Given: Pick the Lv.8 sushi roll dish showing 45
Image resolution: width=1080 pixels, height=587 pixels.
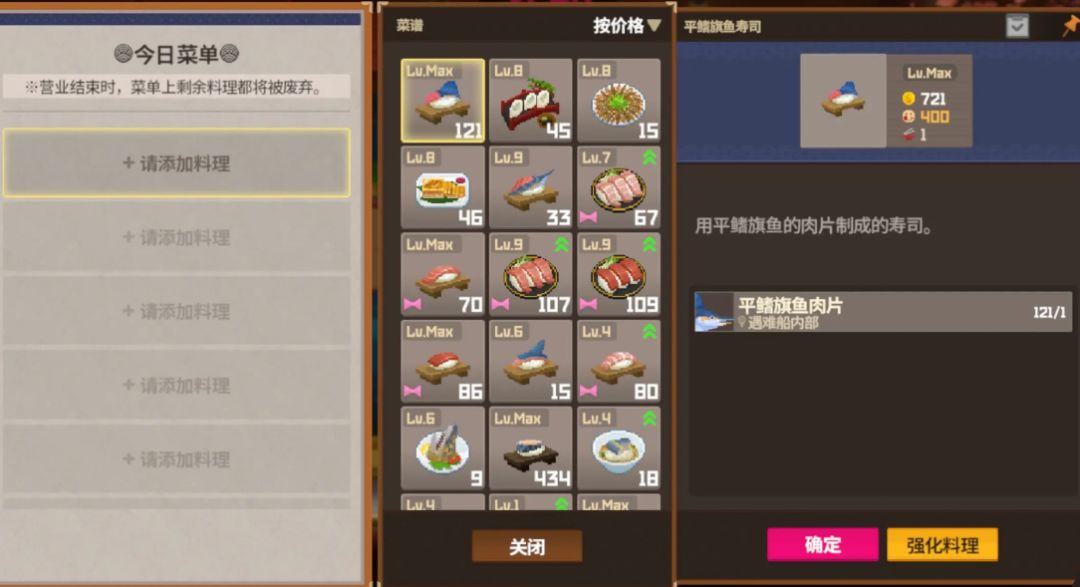Looking at the screenshot, I should coord(530,101).
